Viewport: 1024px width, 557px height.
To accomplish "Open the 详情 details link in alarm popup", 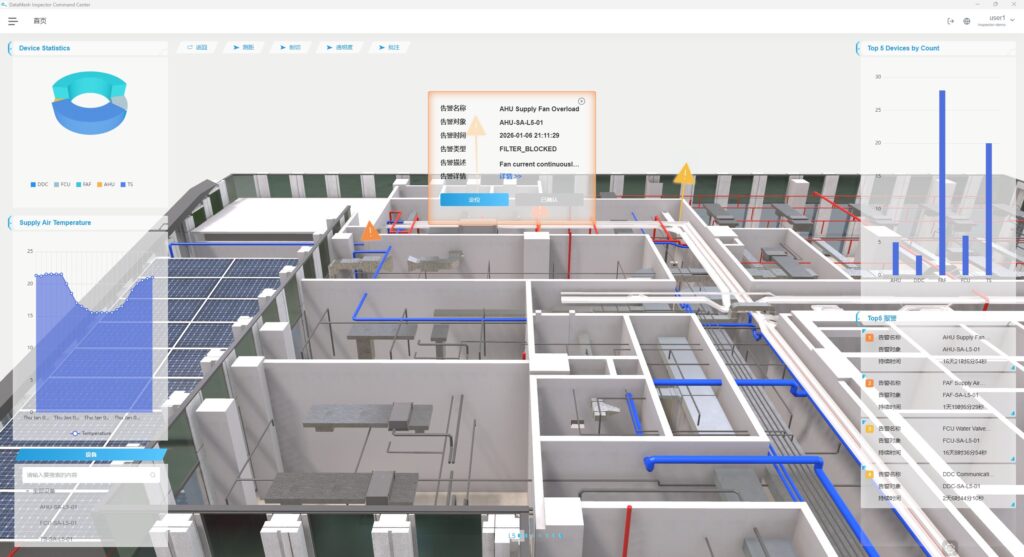I will click(510, 176).
